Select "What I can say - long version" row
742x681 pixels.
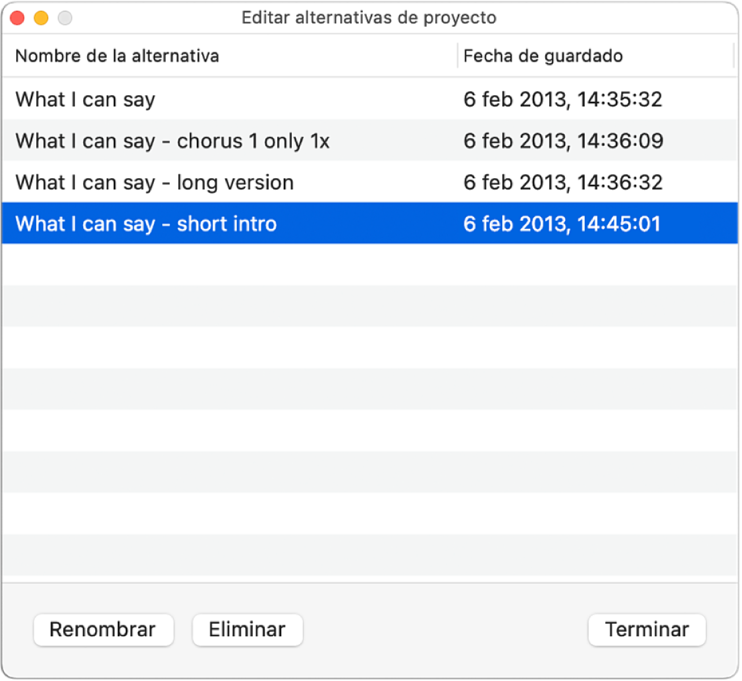click(154, 183)
